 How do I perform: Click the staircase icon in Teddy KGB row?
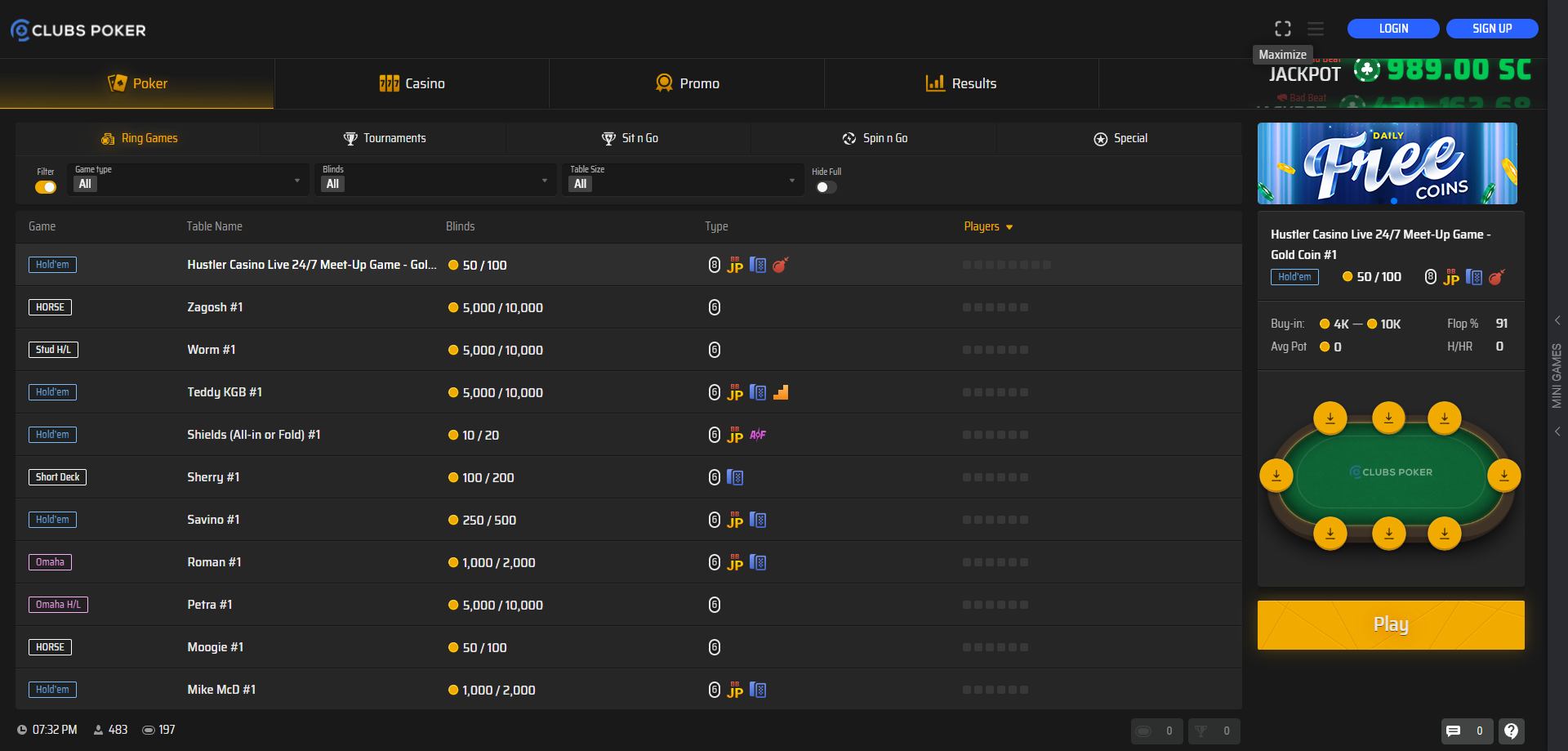(781, 392)
